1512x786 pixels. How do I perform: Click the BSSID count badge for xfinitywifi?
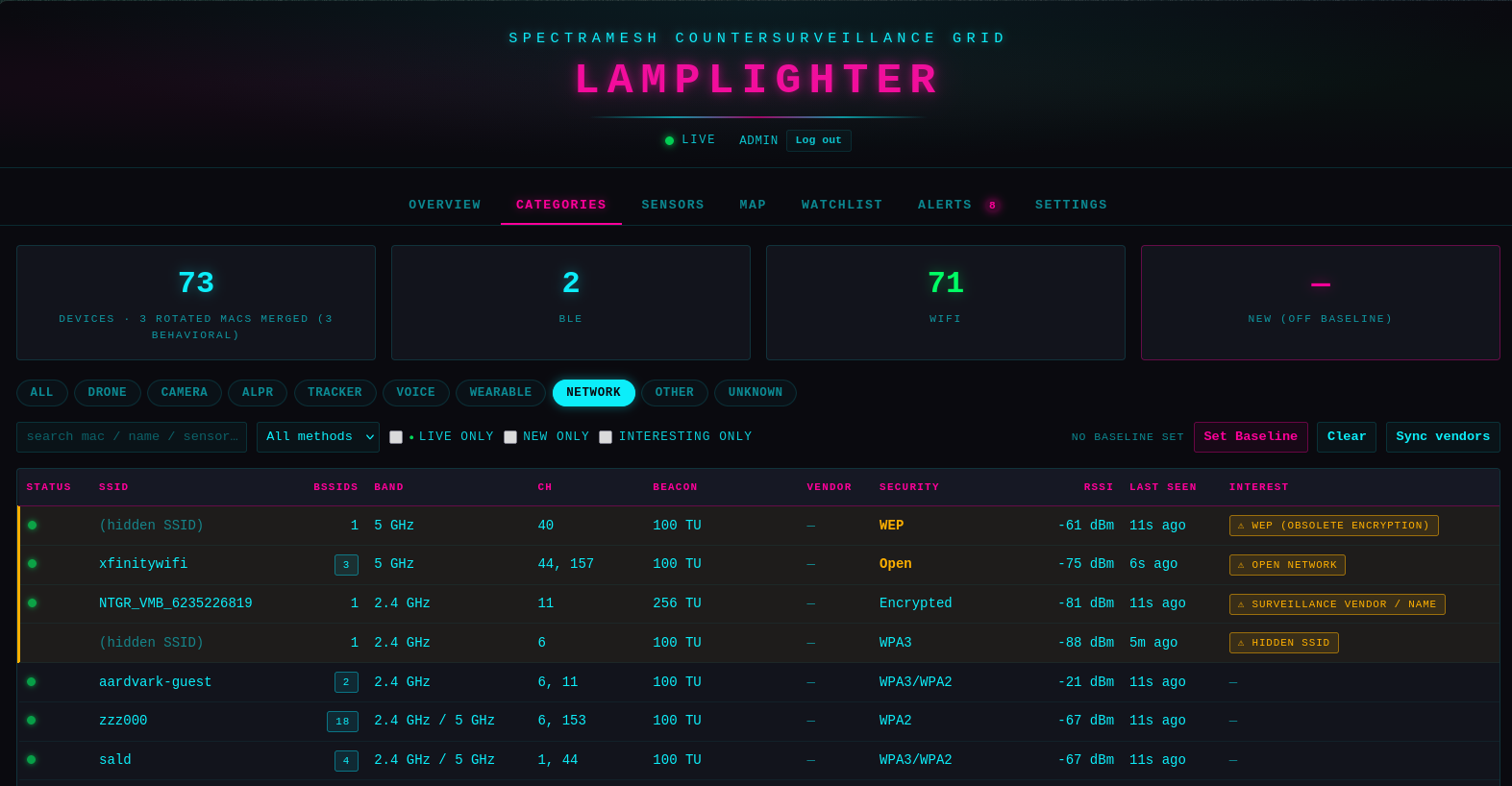click(x=346, y=565)
